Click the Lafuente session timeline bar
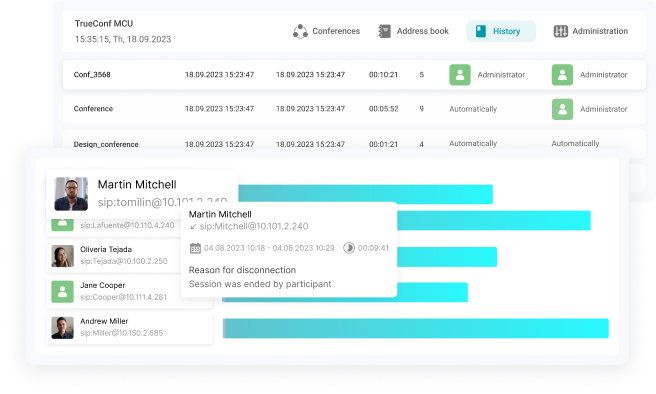 (x=494, y=220)
